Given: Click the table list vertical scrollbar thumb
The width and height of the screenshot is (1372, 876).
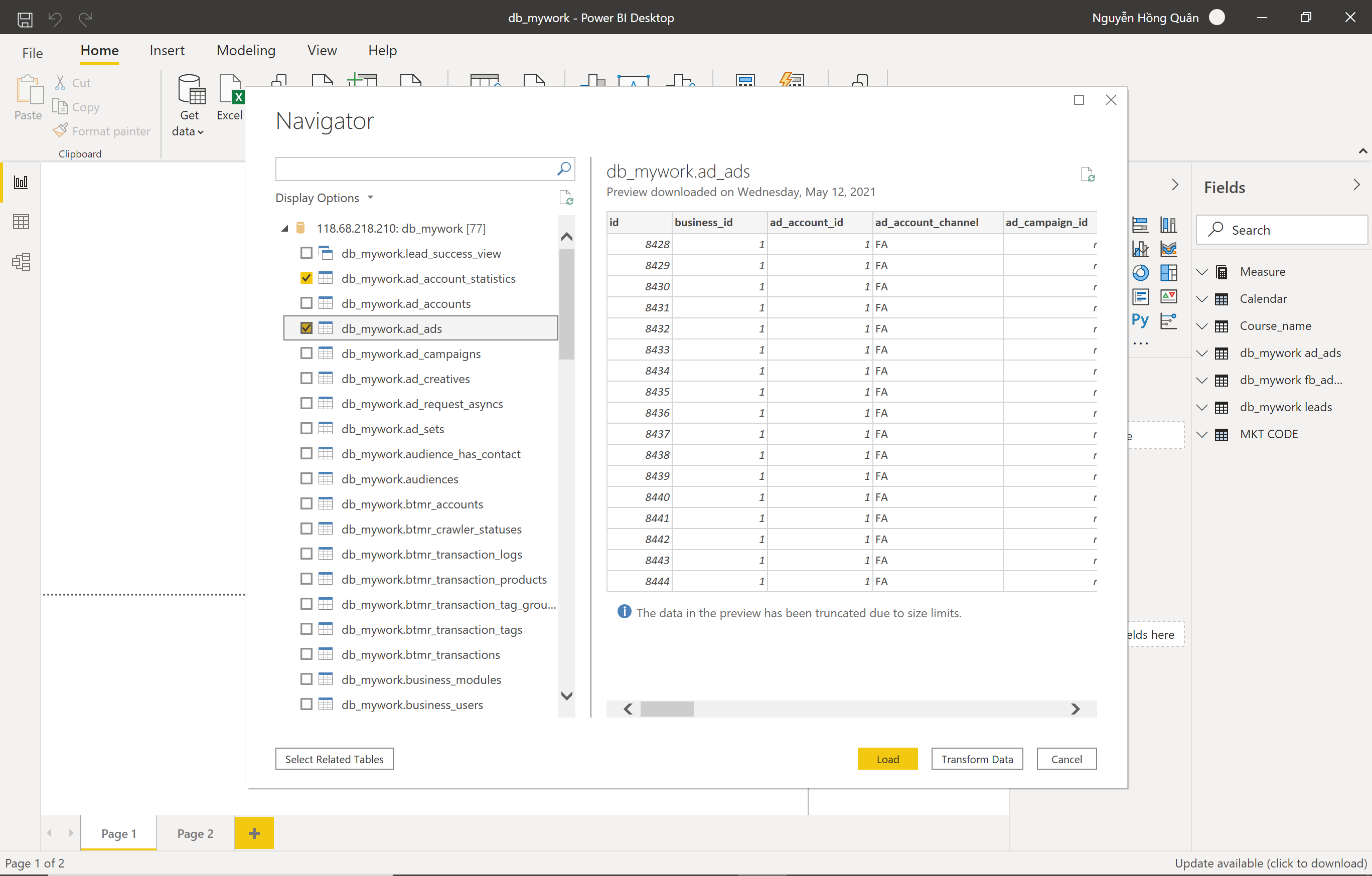Looking at the screenshot, I should (566, 305).
